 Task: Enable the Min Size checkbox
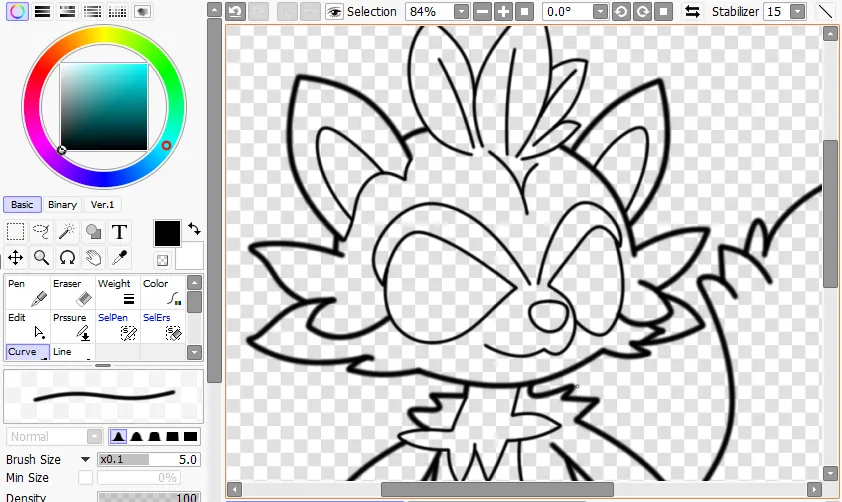[85, 477]
